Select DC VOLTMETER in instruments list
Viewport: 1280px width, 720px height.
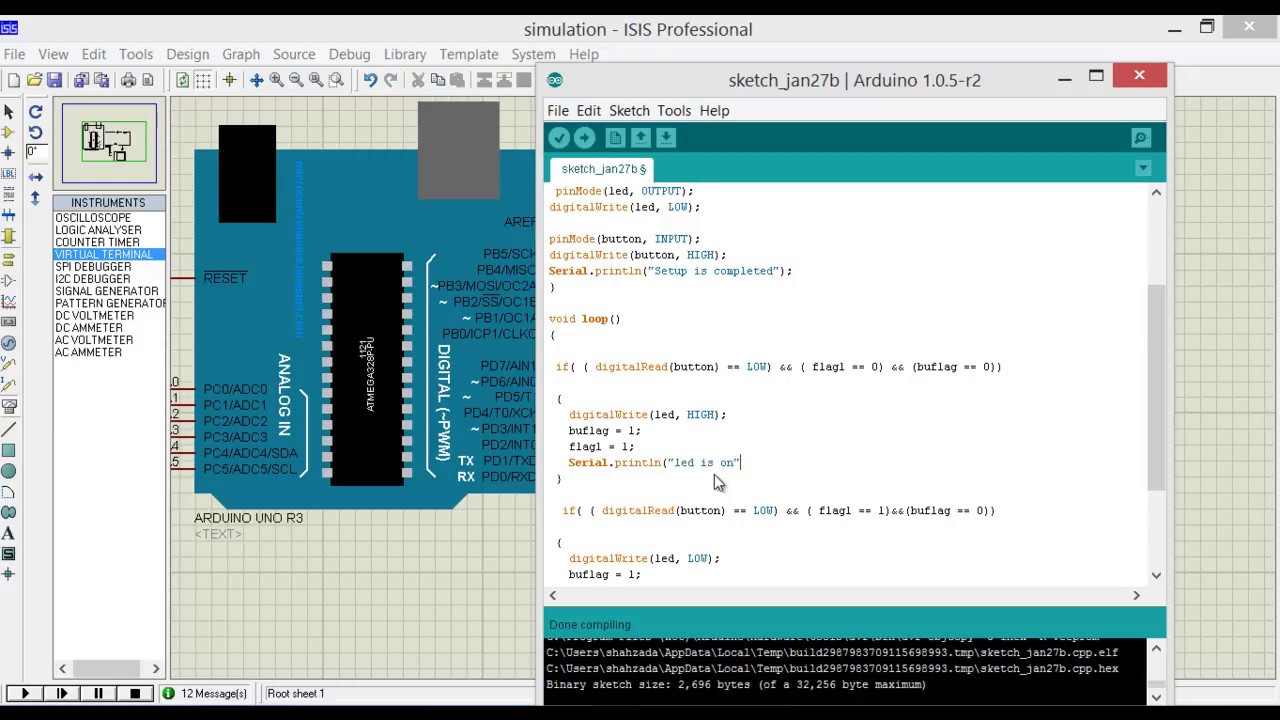pyautogui.click(x=94, y=316)
